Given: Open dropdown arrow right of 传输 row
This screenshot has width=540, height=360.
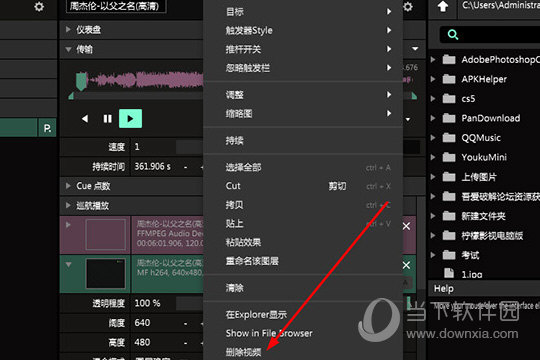Looking at the screenshot, I should (415, 49).
